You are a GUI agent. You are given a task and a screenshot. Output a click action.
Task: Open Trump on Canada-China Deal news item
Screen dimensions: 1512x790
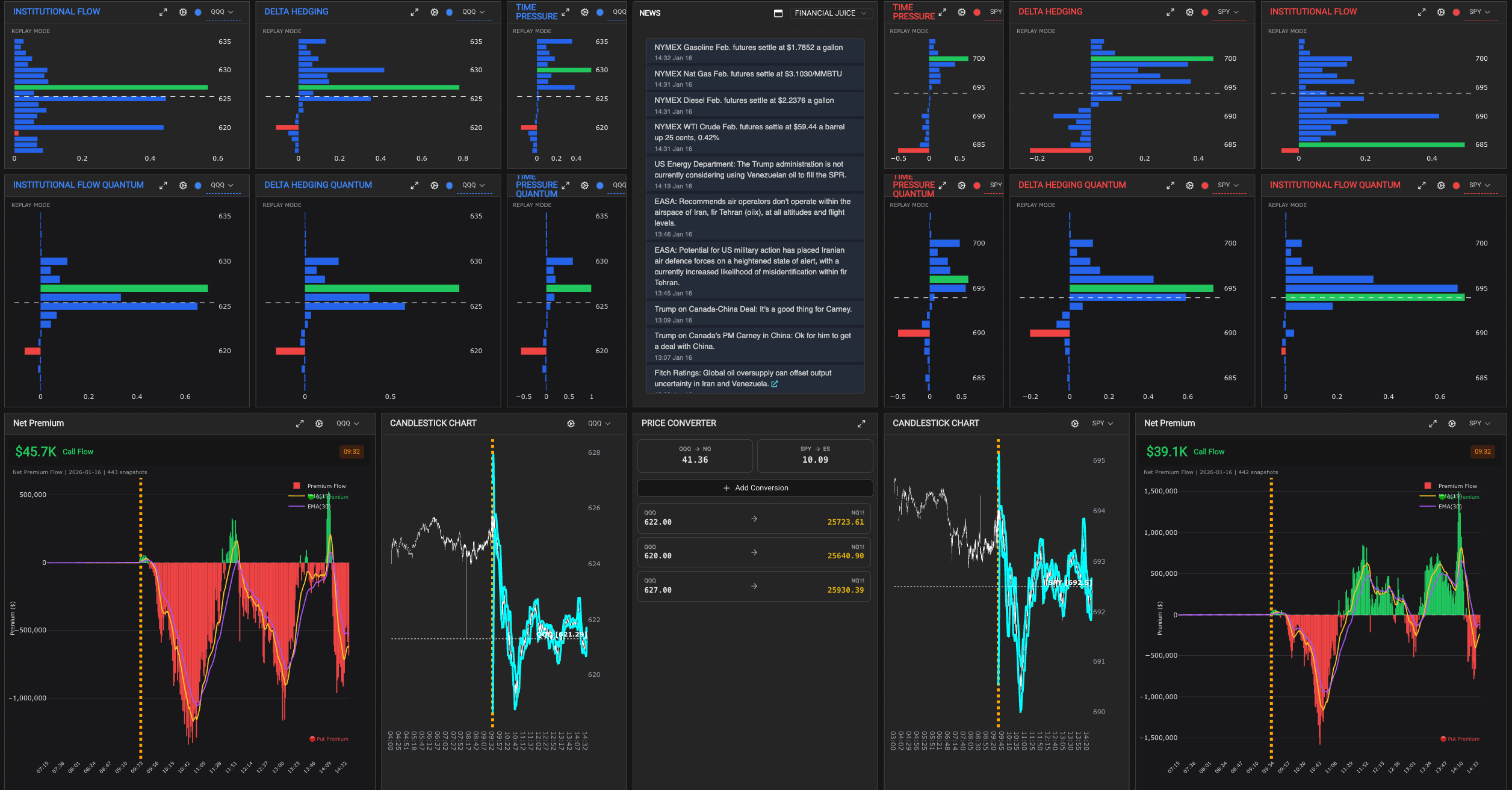point(755,314)
